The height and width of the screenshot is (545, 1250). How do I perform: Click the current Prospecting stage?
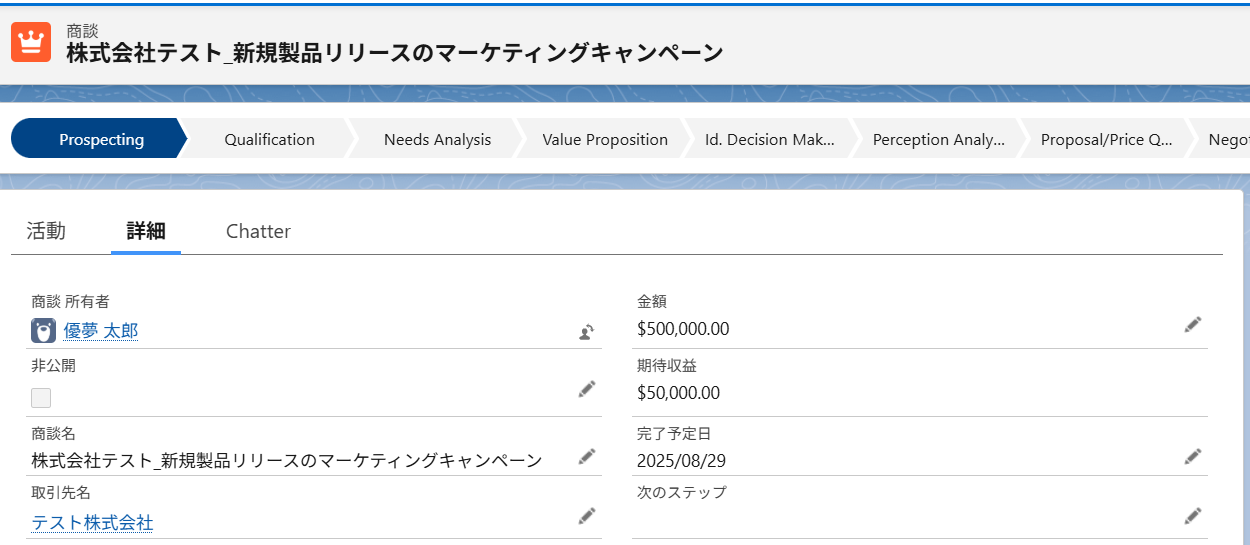point(101,139)
